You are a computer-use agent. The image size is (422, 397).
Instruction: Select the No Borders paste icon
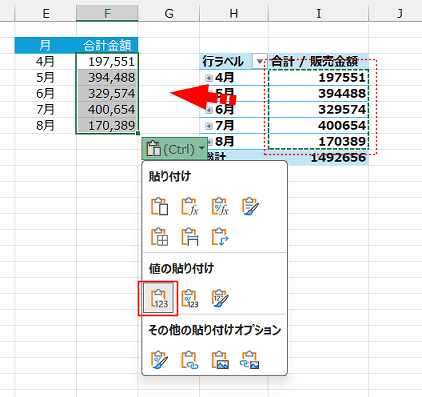point(159,237)
